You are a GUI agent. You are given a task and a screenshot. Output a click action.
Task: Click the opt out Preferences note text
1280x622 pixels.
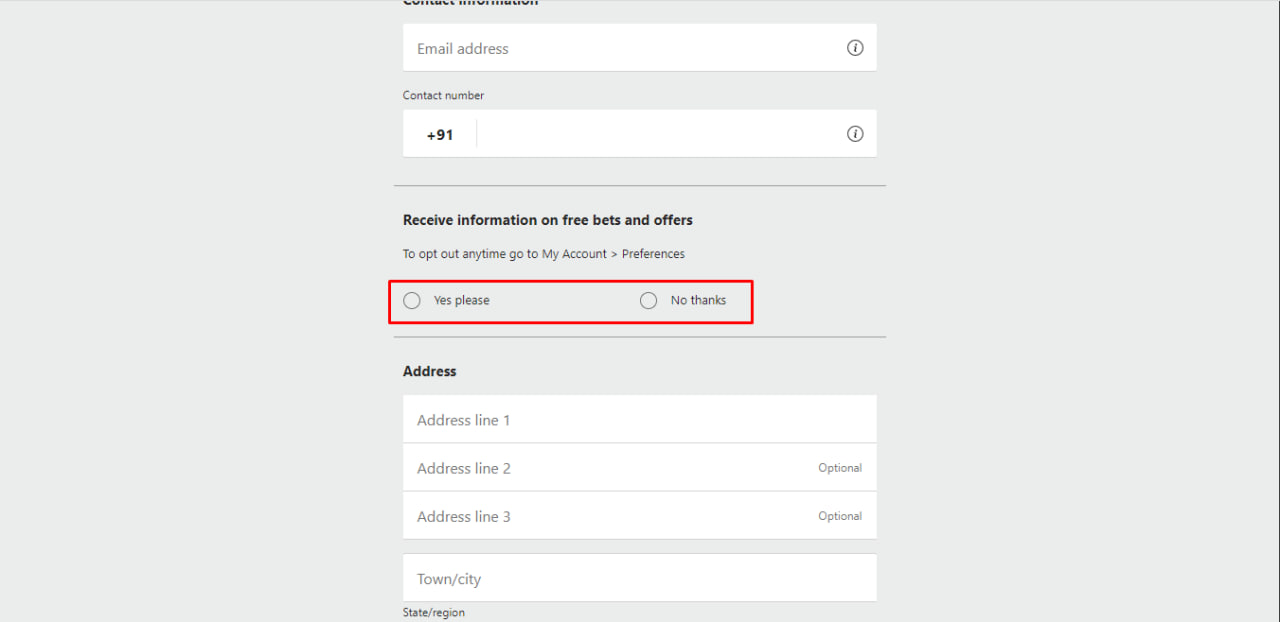[x=544, y=254]
